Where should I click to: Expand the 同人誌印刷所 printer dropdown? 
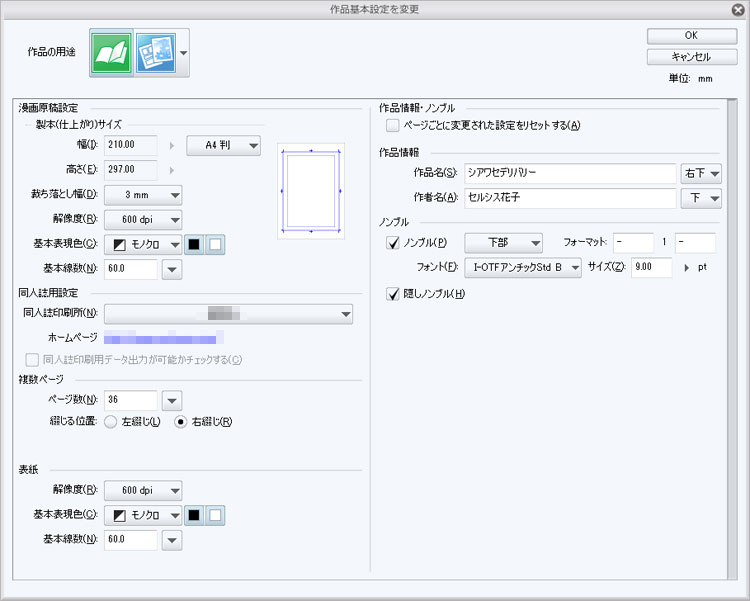(228, 314)
